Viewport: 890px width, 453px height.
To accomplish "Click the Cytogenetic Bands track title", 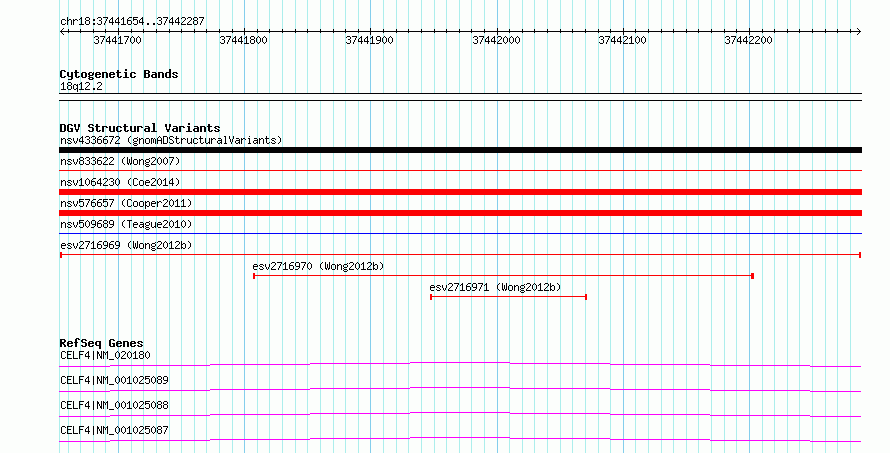I will 119,74.
